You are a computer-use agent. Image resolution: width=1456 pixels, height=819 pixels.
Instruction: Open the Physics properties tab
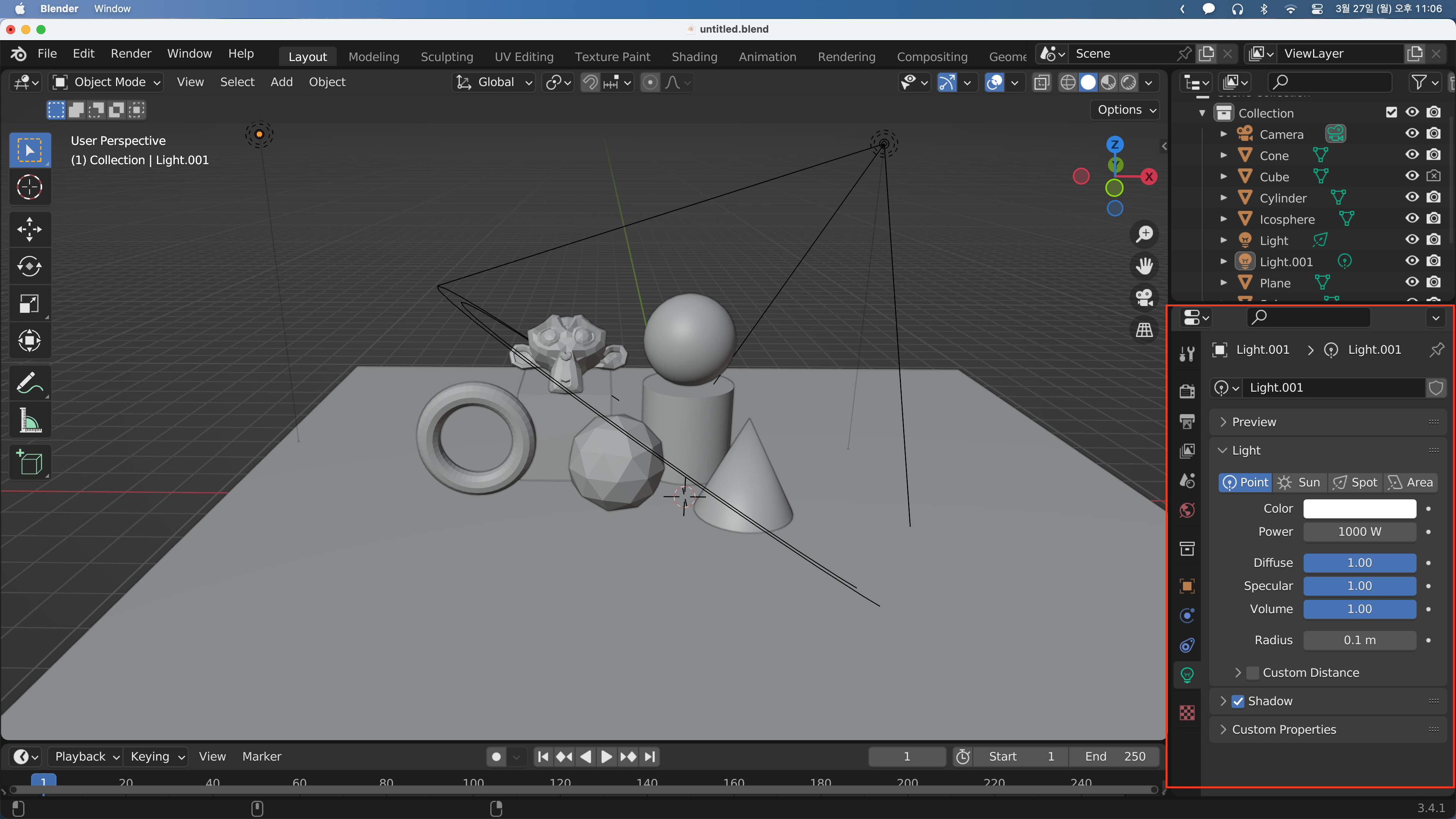(1187, 615)
